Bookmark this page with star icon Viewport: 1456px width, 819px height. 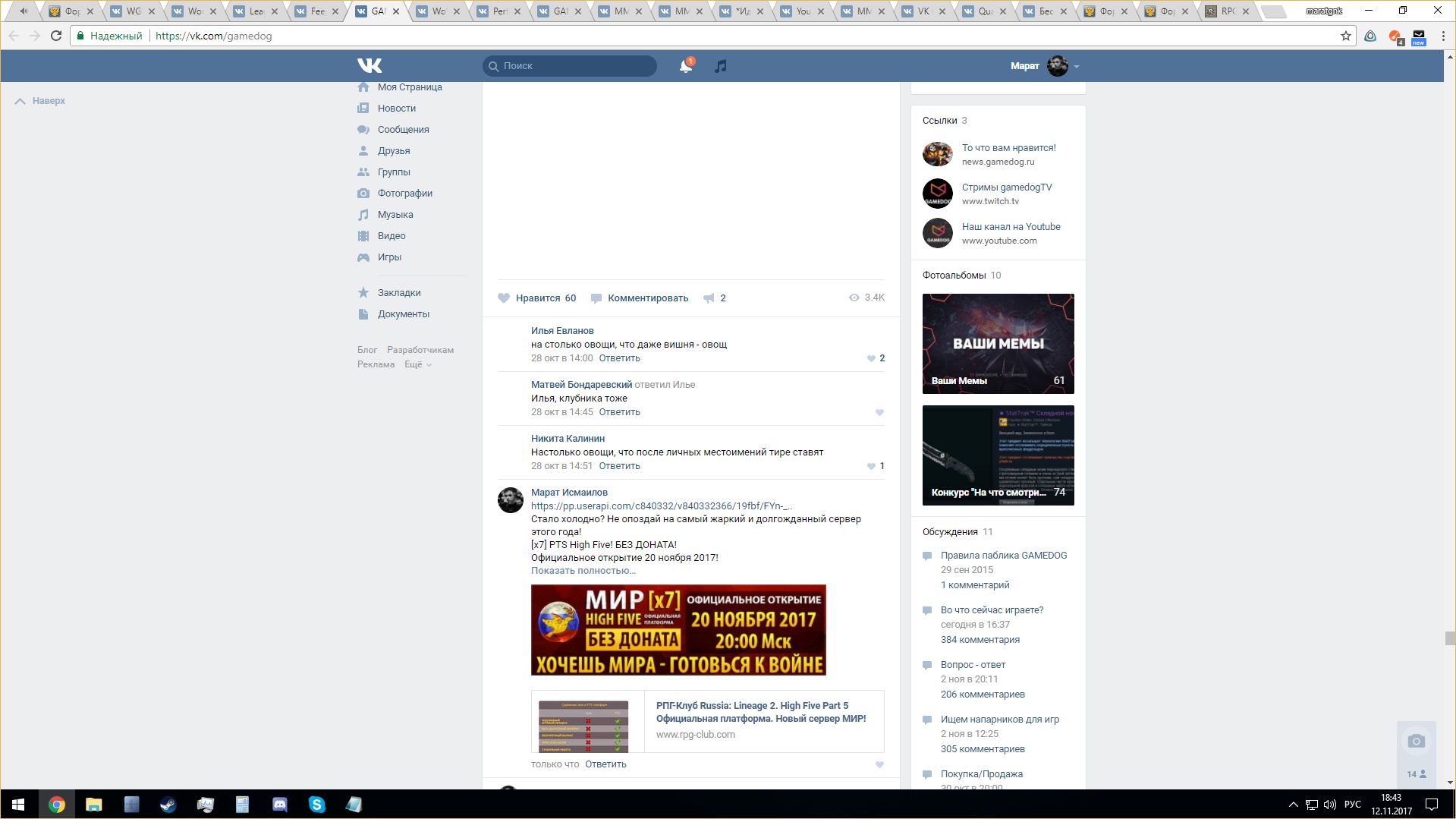click(x=1345, y=36)
